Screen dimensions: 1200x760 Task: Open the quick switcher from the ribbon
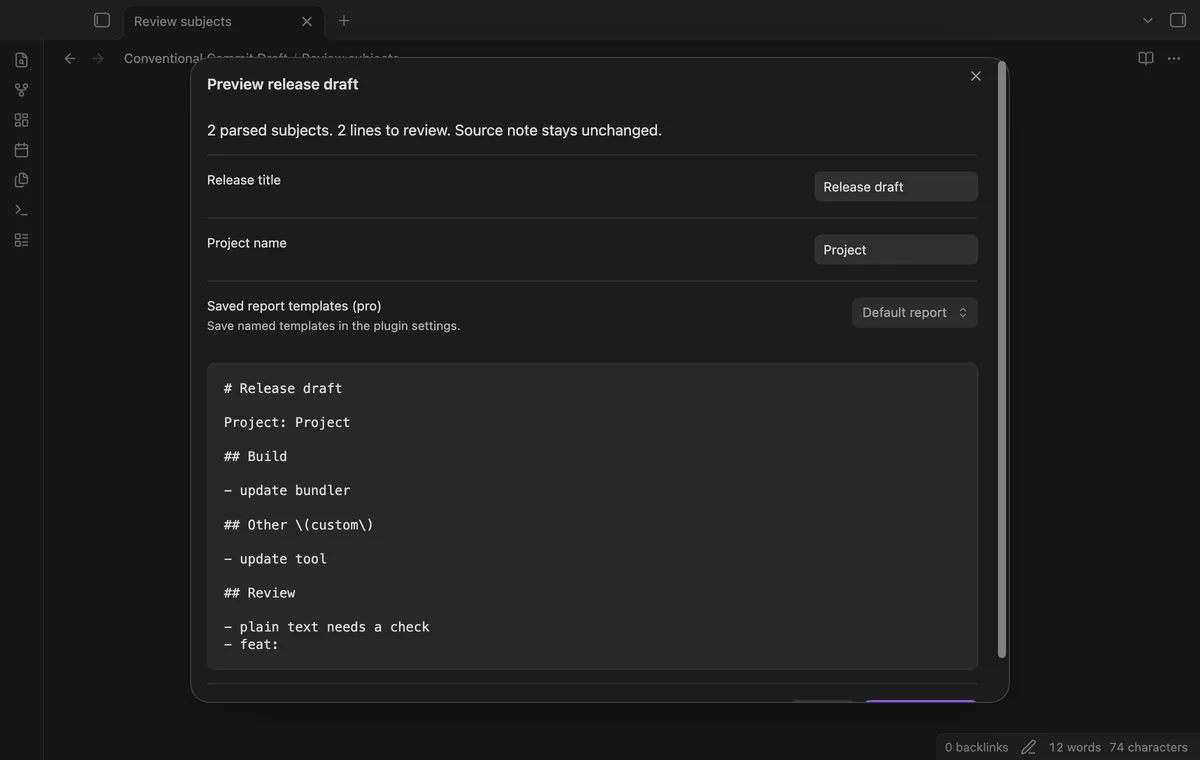tap(21, 60)
